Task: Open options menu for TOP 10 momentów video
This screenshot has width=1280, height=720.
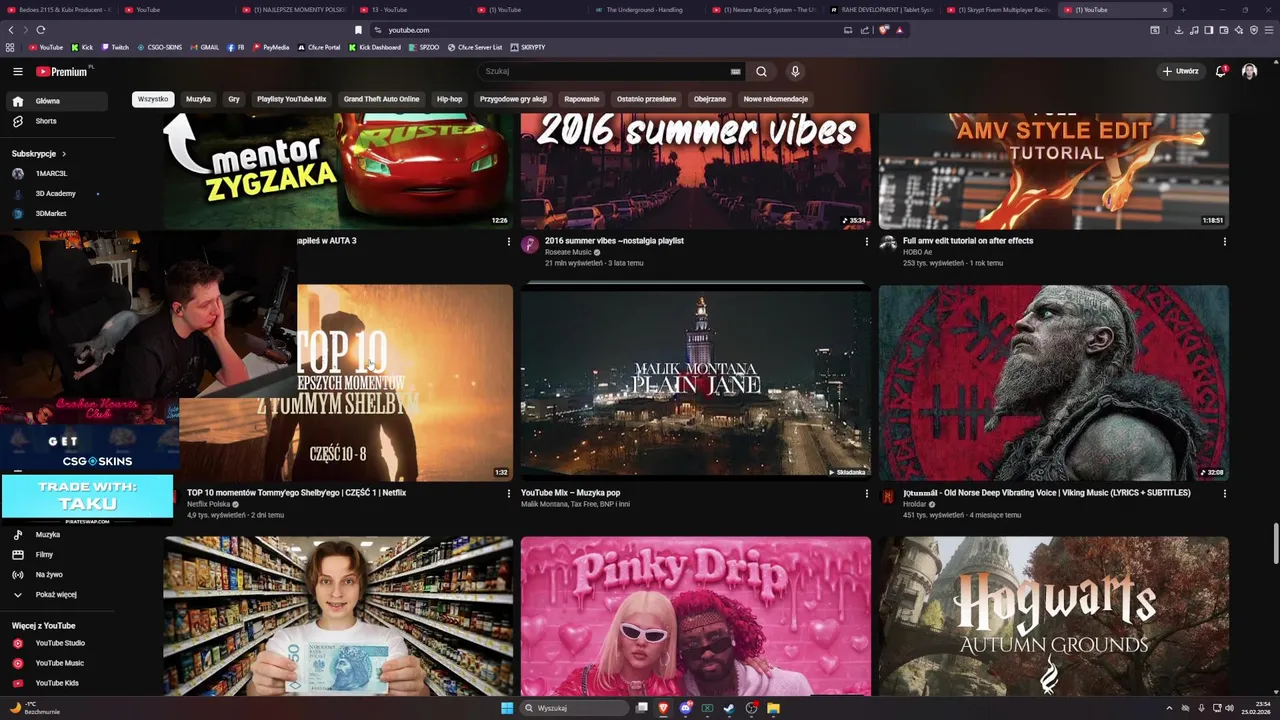Action: coord(509,493)
